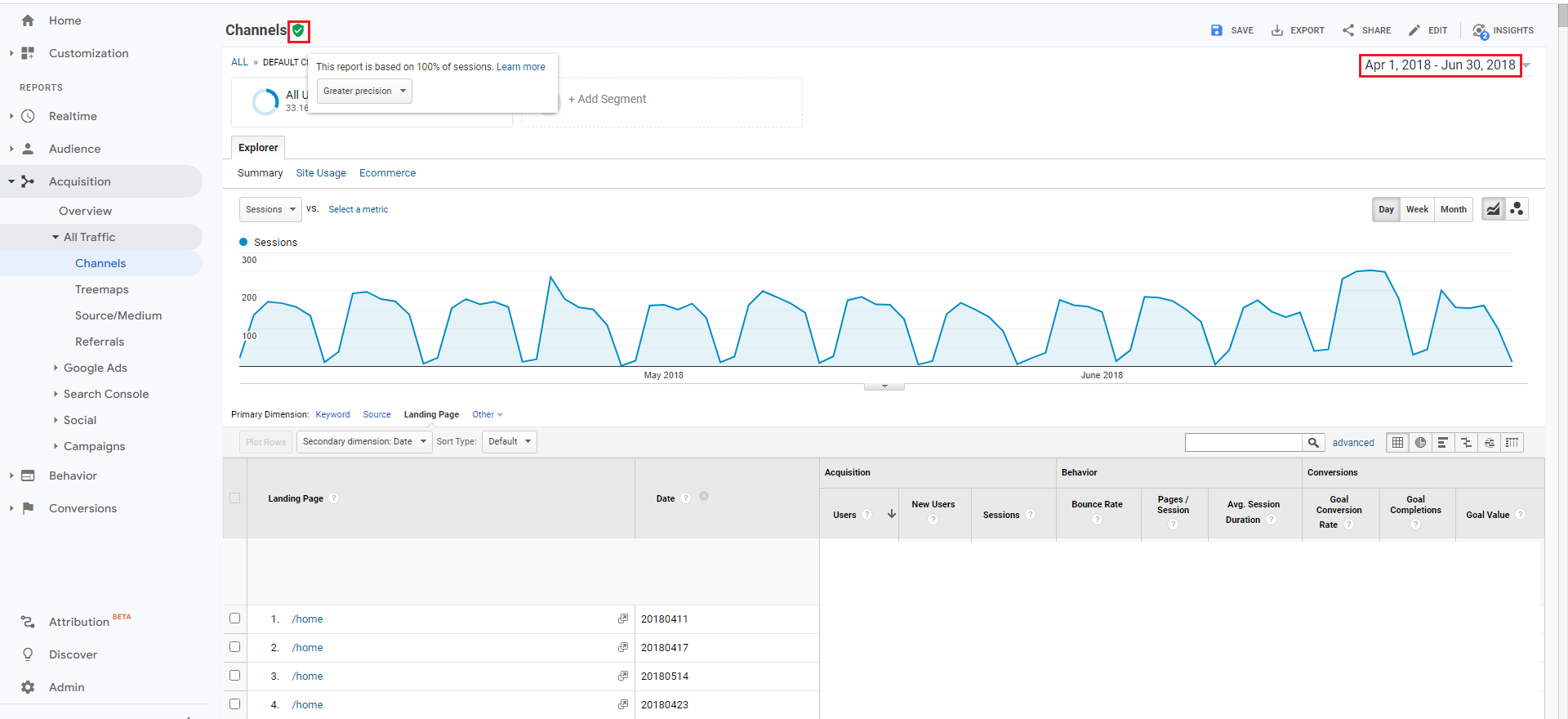
Task: Remove the Date secondary dimension
Action: point(704,497)
